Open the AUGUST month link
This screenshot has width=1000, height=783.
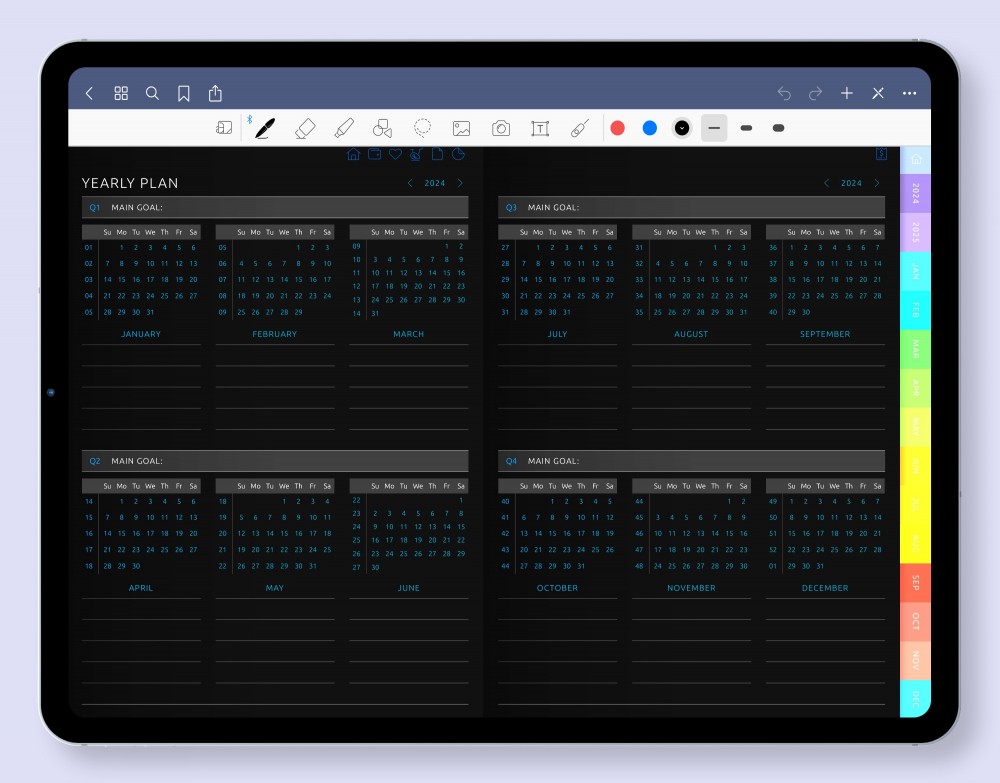pyautogui.click(x=691, y=334)
